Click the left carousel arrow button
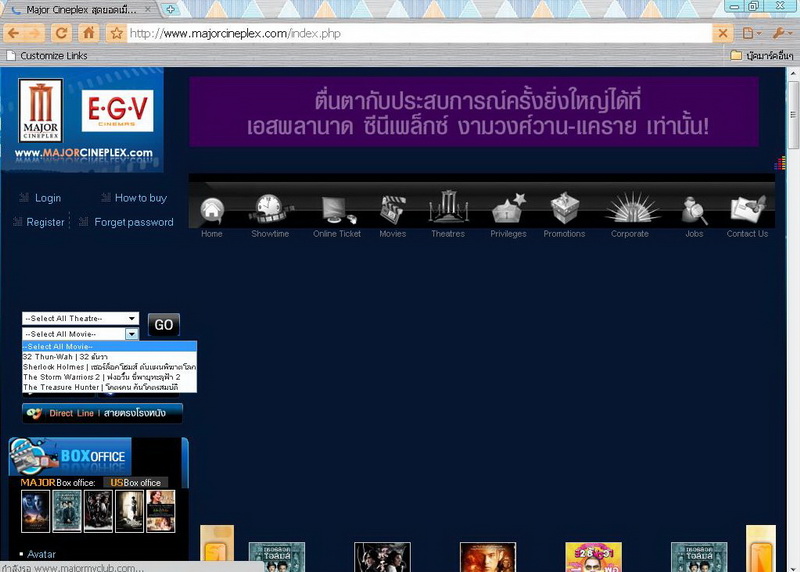This screenshot has height=572, width=800. point(217,549)
